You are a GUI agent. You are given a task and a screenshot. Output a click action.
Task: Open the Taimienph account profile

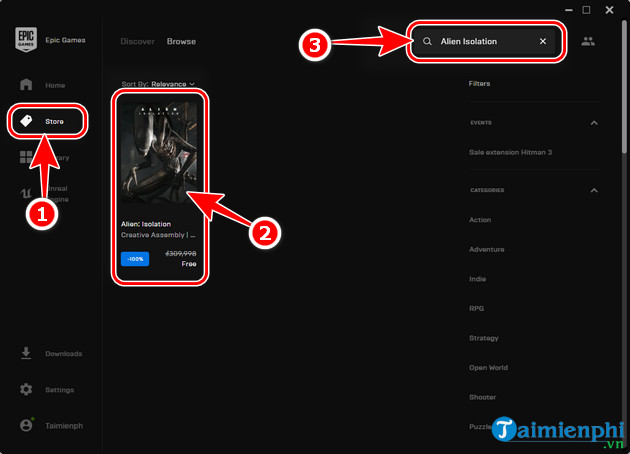tap(51, 425)
